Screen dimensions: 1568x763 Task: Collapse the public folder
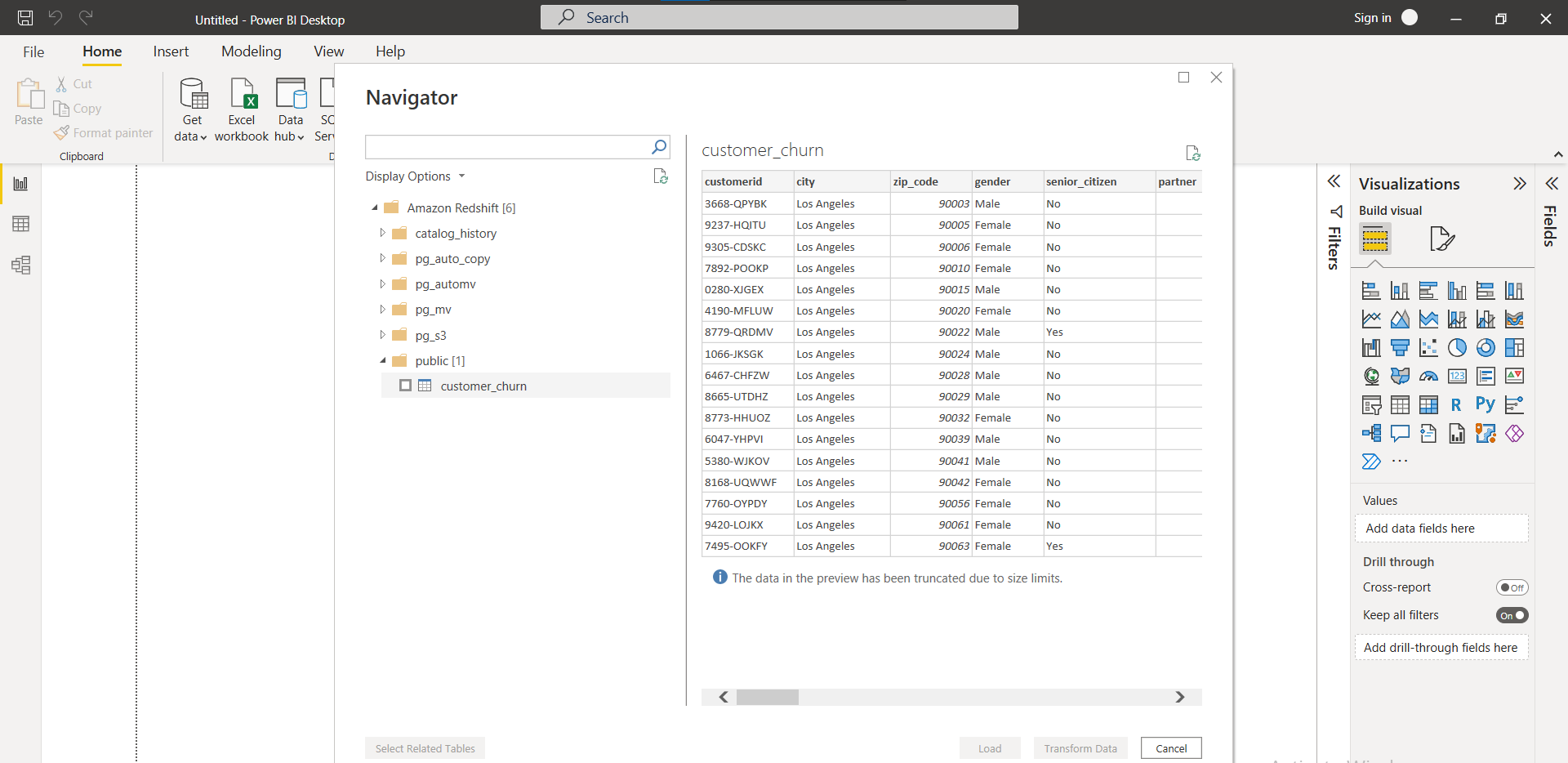click(382, 360)
